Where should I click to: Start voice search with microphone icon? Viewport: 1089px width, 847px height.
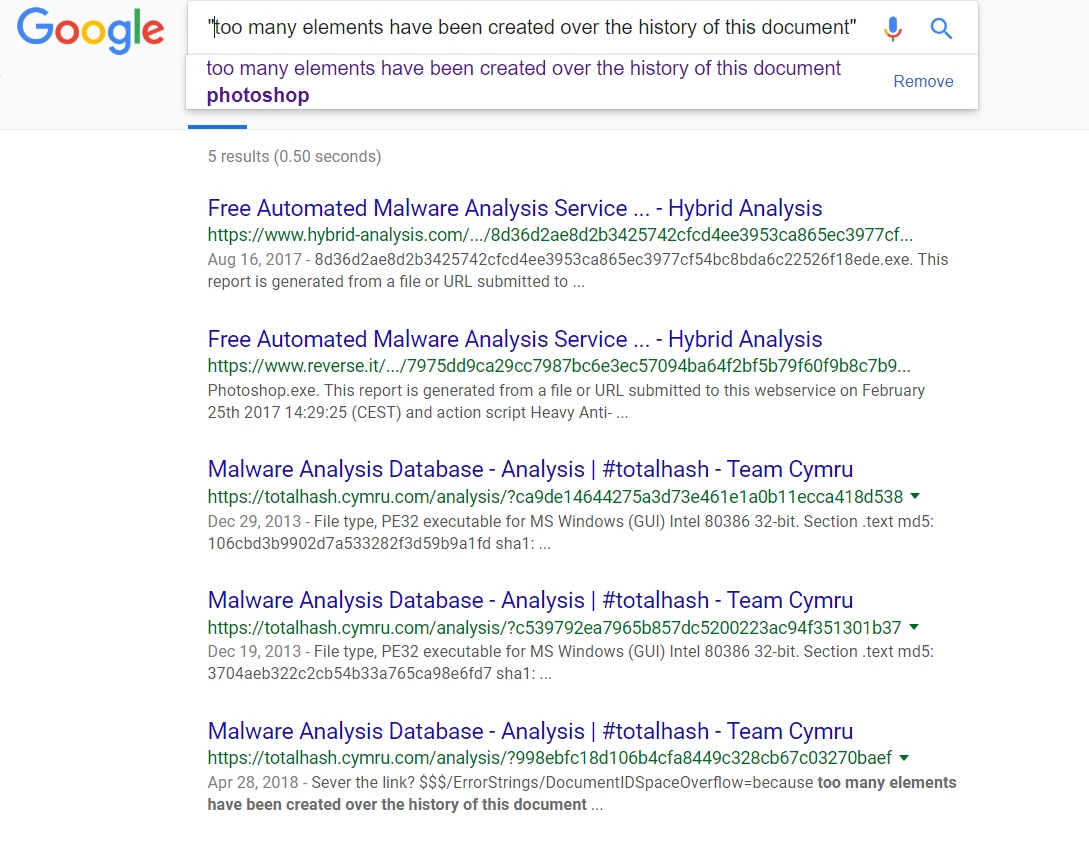(892, 28)
